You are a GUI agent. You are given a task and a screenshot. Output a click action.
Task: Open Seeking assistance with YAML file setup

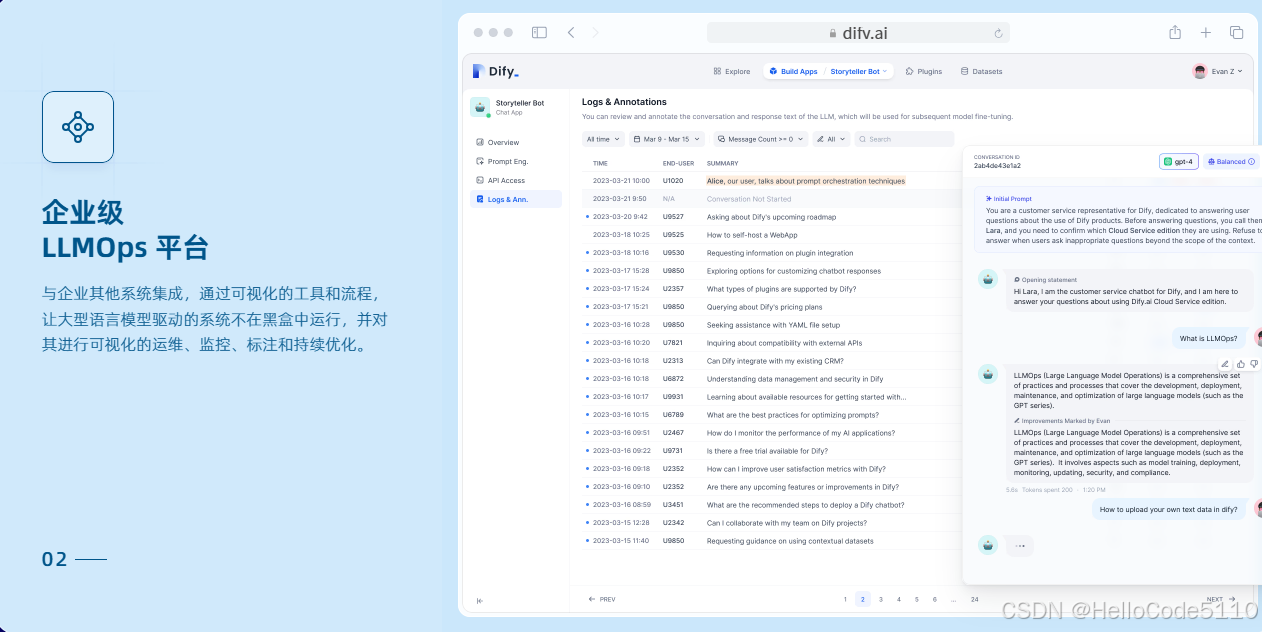point(772,325)
